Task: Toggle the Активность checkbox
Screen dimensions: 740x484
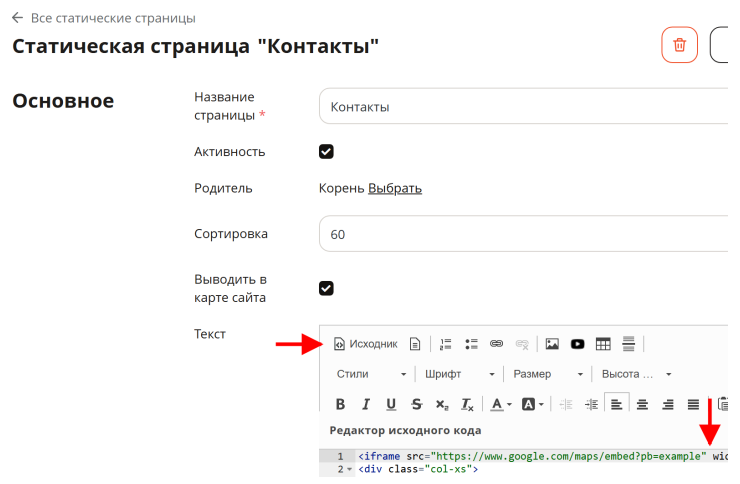Action: 326,152
